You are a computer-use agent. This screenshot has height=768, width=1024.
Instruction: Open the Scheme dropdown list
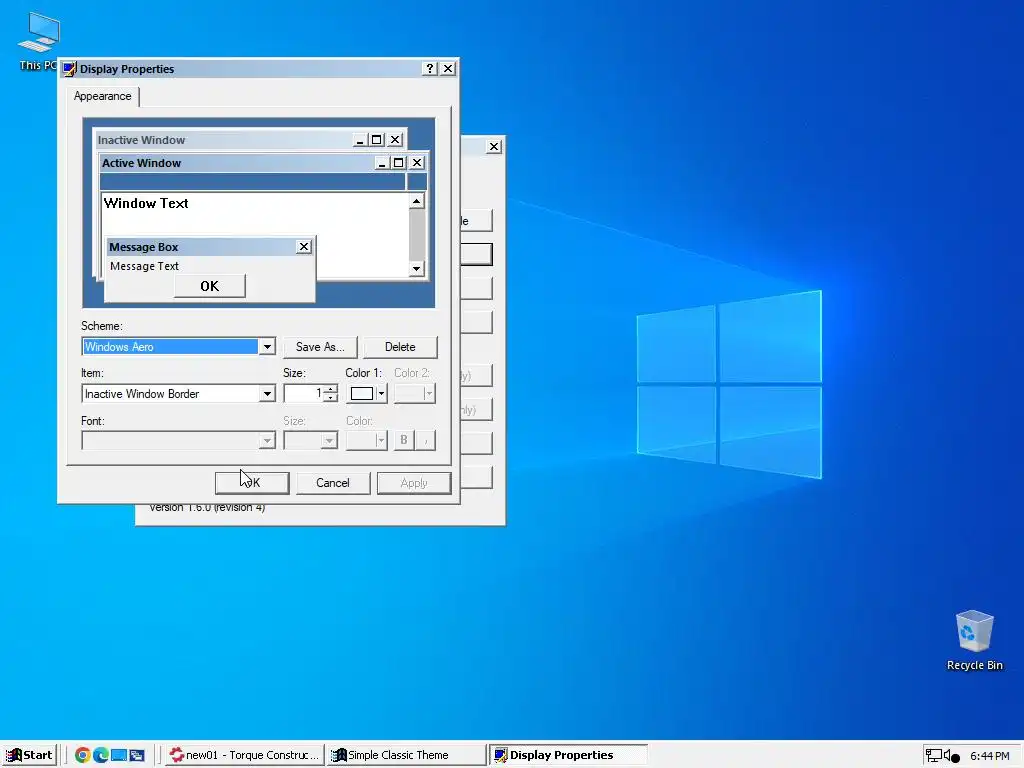tap(266, 347)
